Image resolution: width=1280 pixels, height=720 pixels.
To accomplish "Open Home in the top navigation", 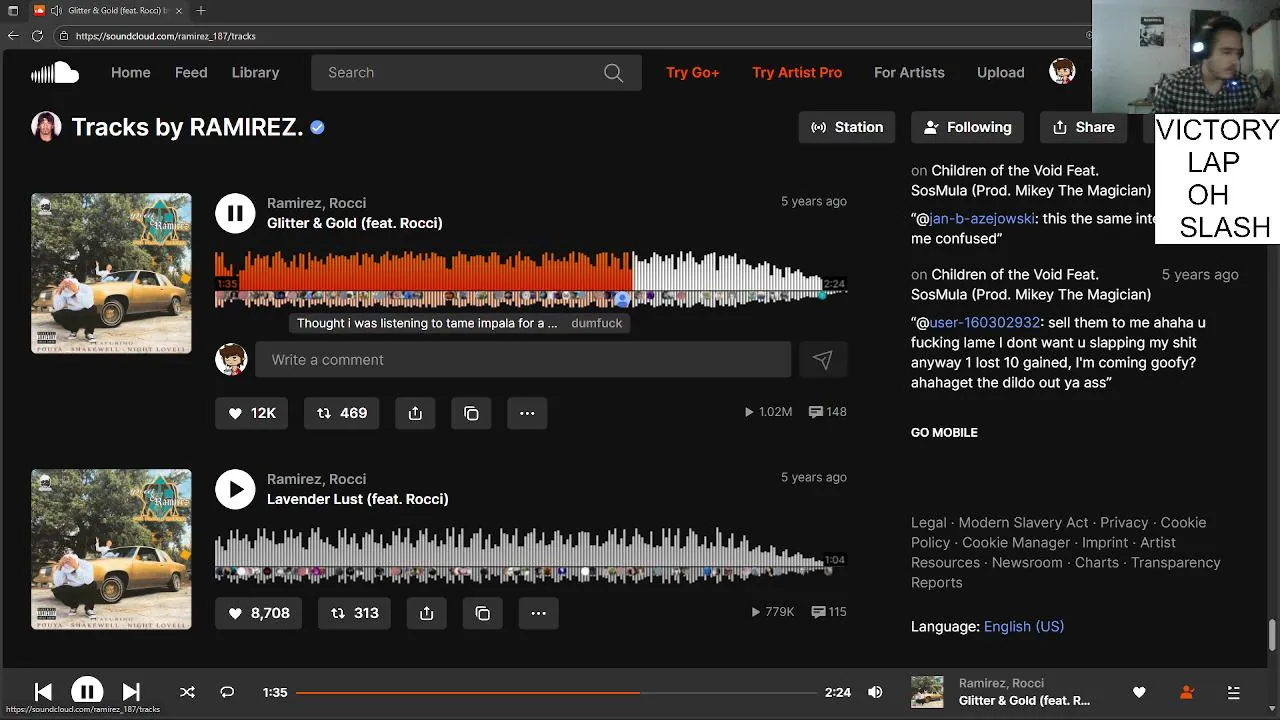I will coord(131,73).
